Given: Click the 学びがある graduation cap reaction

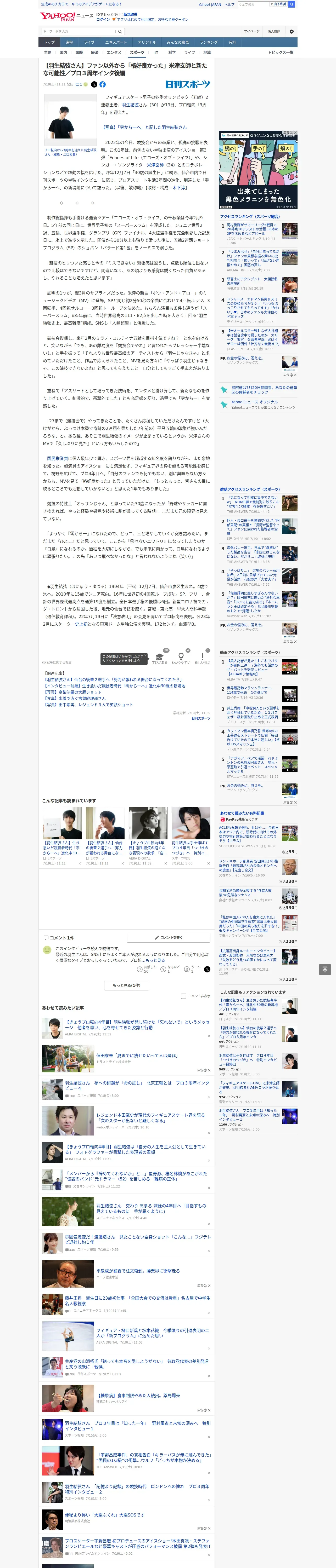Looking at the screenshot, I should pyautogui.click(x=160, y=658).
